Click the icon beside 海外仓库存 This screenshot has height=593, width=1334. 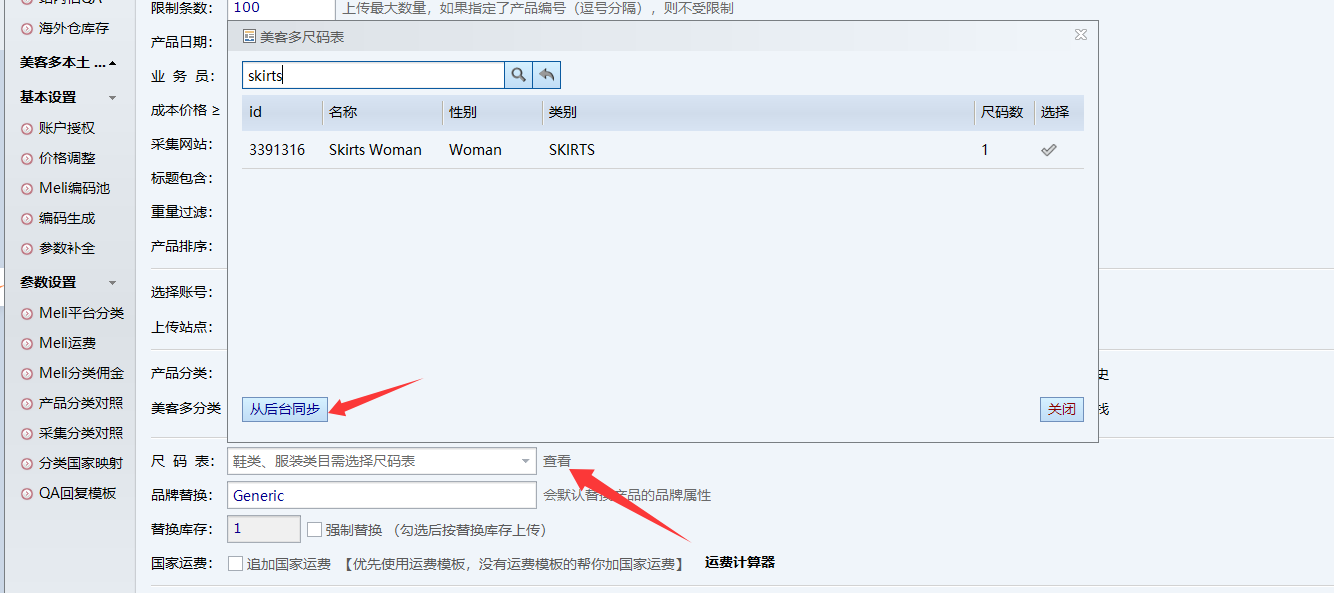(27, 29)
